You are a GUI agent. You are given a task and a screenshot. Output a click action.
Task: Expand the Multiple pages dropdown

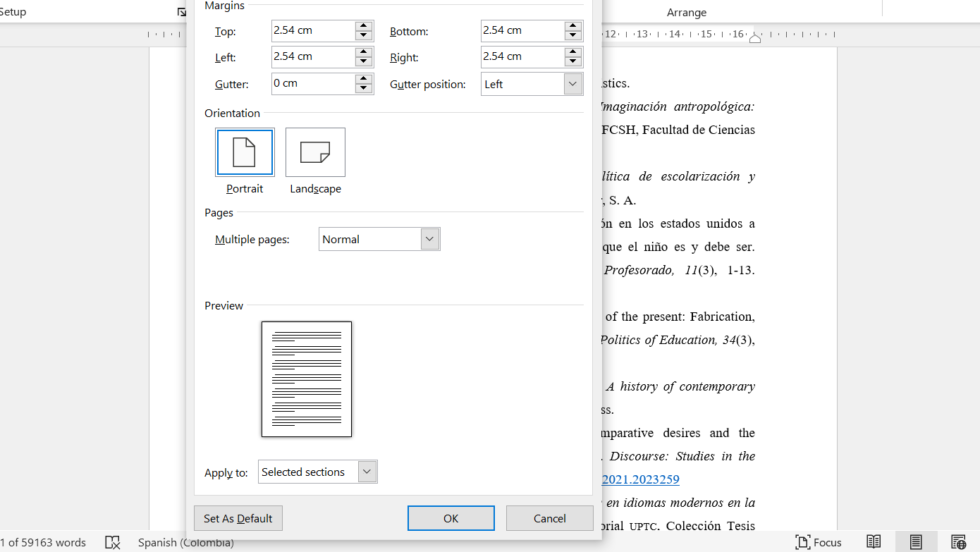point(429,239)
